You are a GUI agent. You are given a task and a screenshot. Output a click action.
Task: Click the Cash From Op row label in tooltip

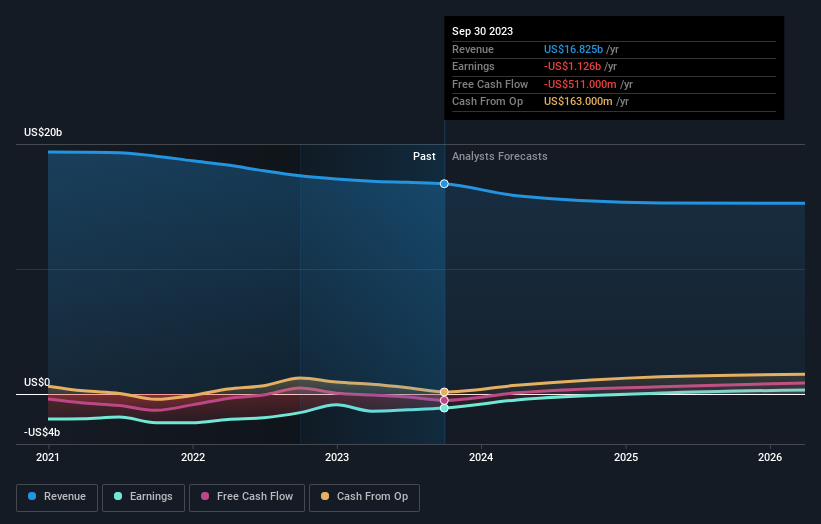pyautogui.click(x=487, y=102)
